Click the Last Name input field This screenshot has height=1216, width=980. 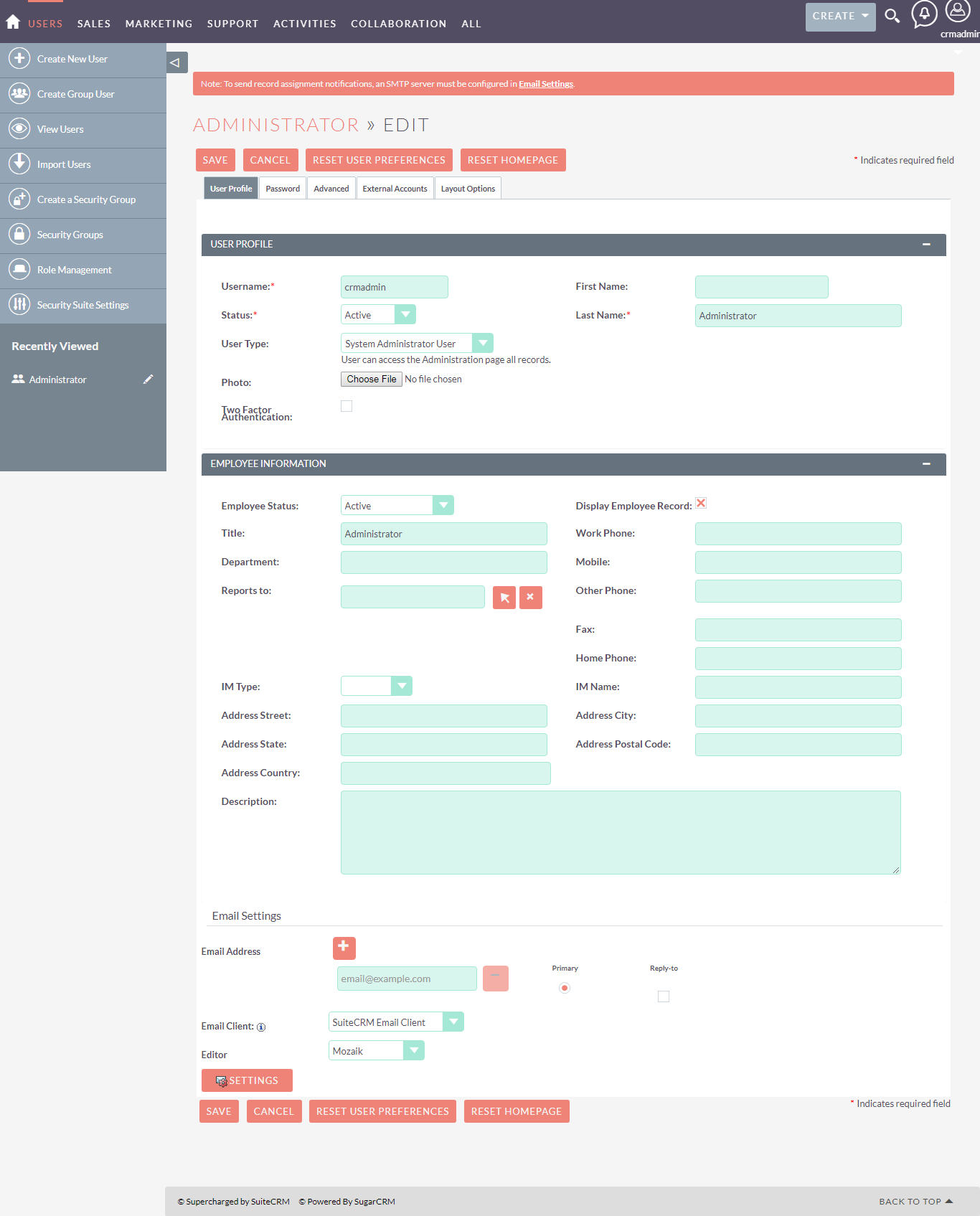[x=798, y=315]
